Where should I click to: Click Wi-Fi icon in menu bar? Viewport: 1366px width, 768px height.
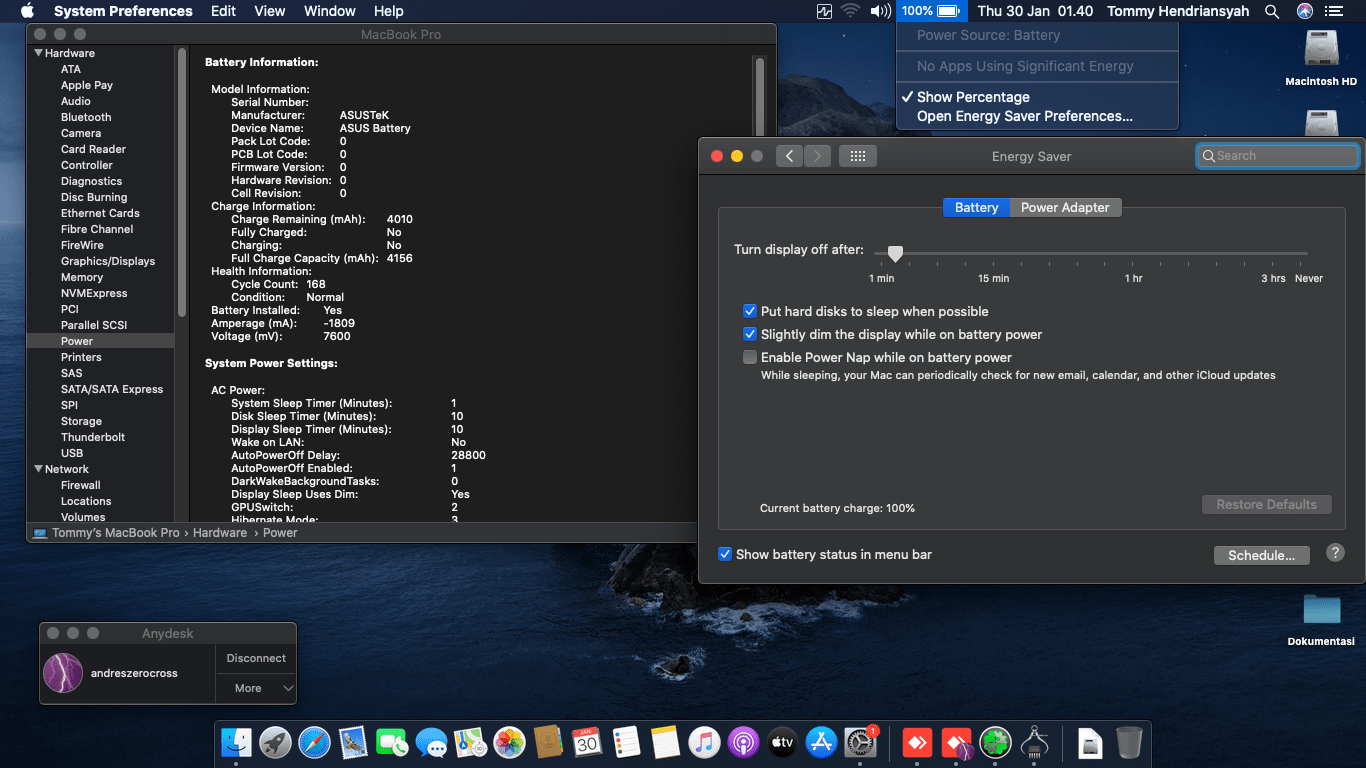(850, 11)
